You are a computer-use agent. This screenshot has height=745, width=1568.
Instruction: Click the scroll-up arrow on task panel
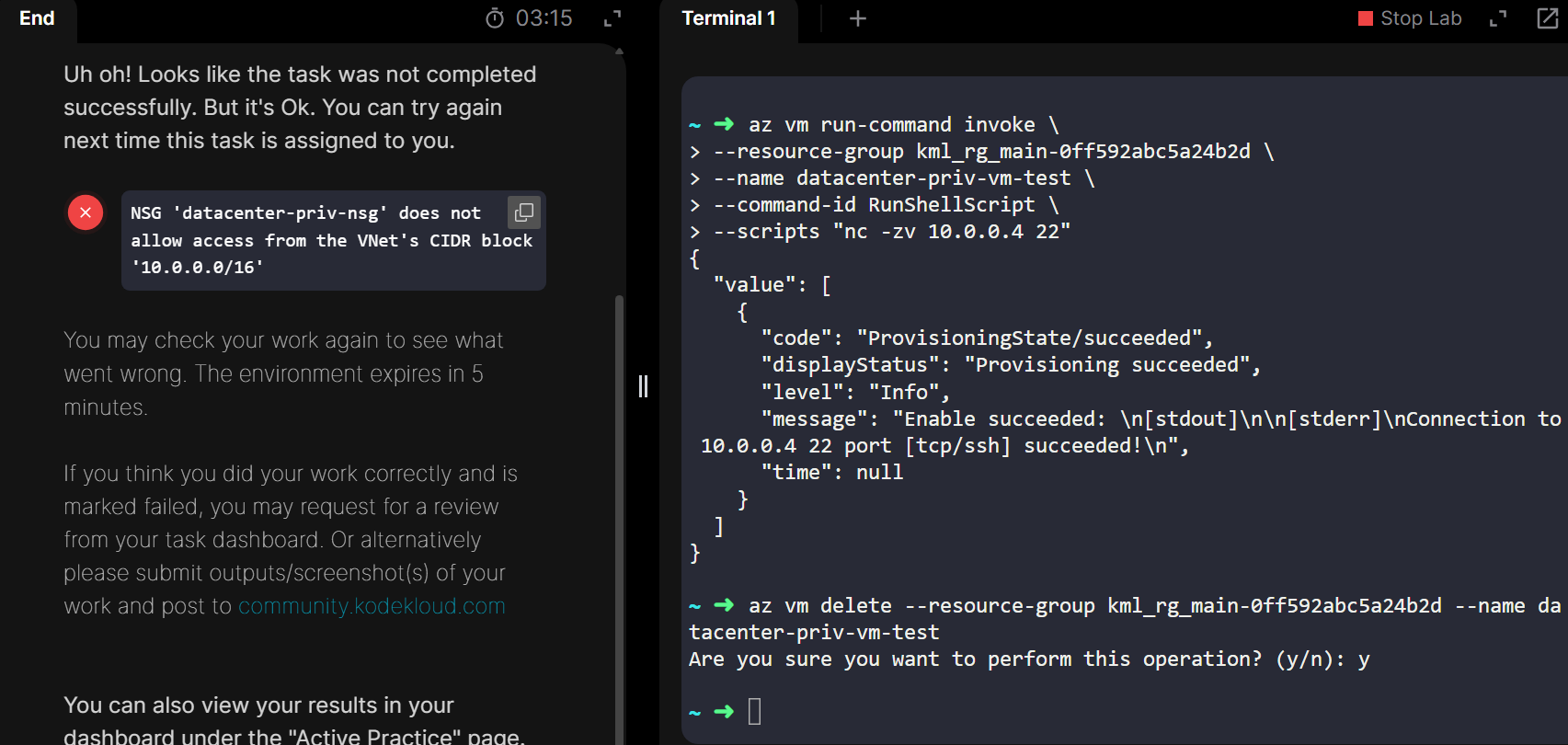(619, 52)
